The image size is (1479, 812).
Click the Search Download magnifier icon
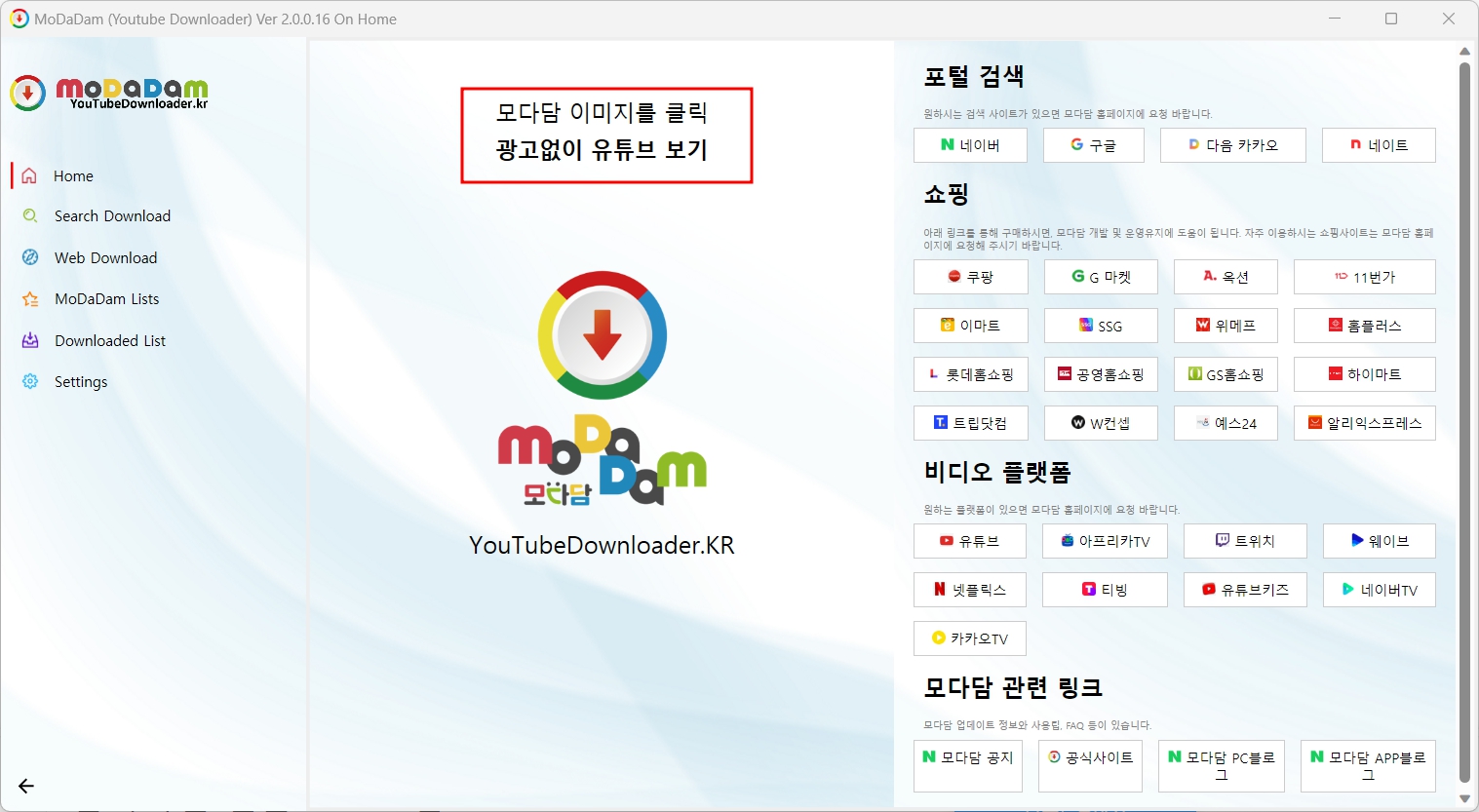(30, 216)
